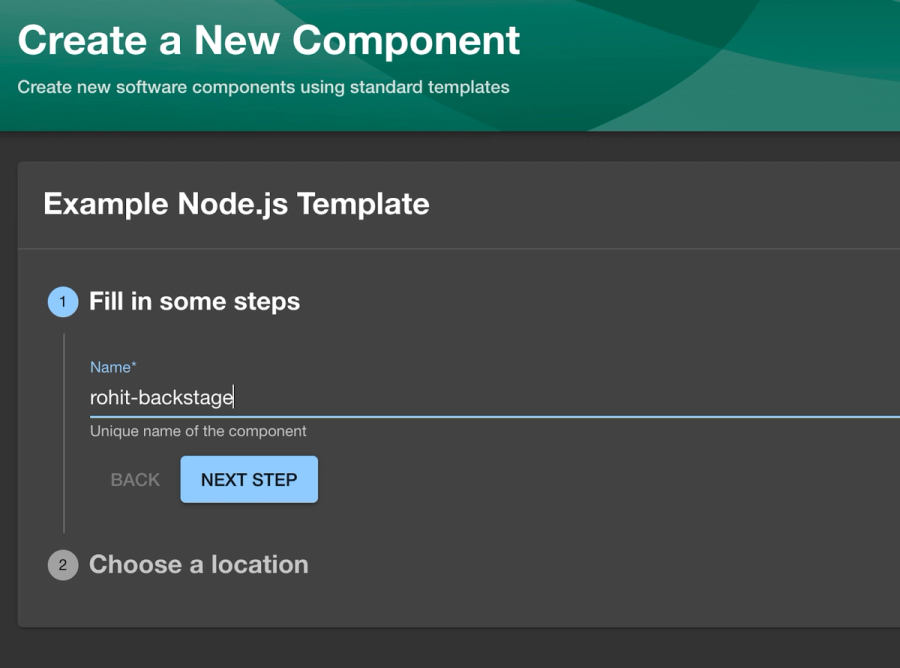Open the 'Fill in some steps' step
The height and width of the screenshot is (668, 900).
click(194, 302)
